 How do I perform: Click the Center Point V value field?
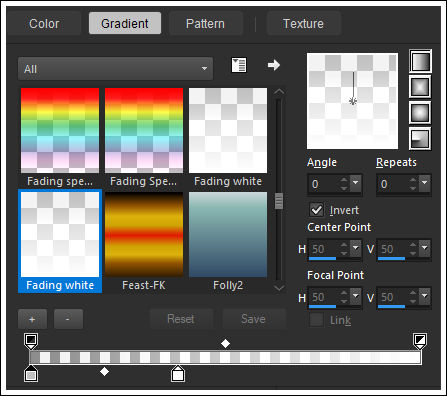click(x=393, y=249)
